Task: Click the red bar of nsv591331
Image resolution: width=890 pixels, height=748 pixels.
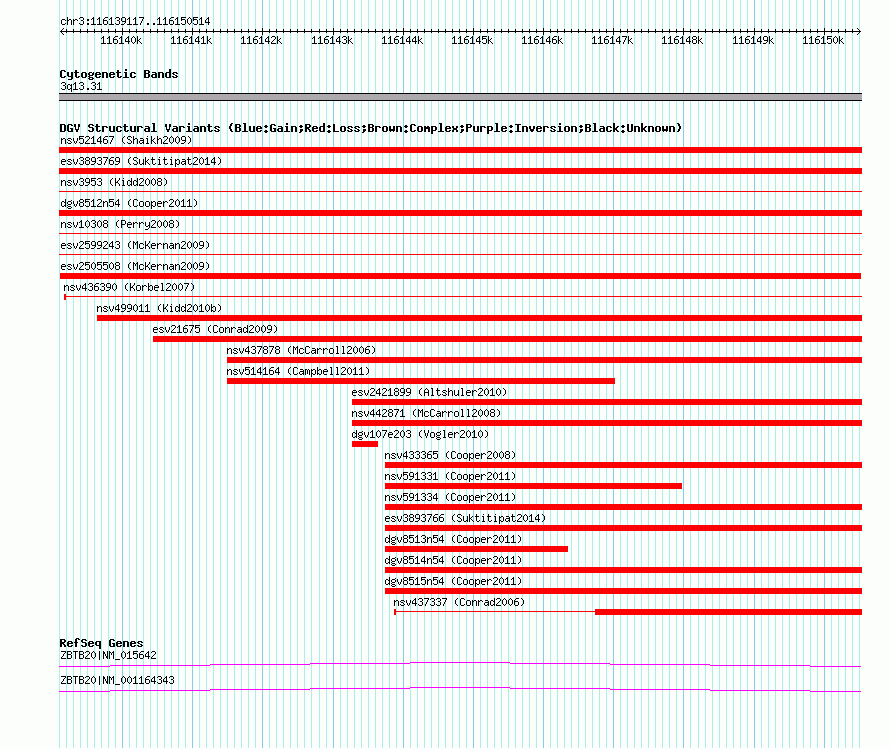Action: (534, 486)
